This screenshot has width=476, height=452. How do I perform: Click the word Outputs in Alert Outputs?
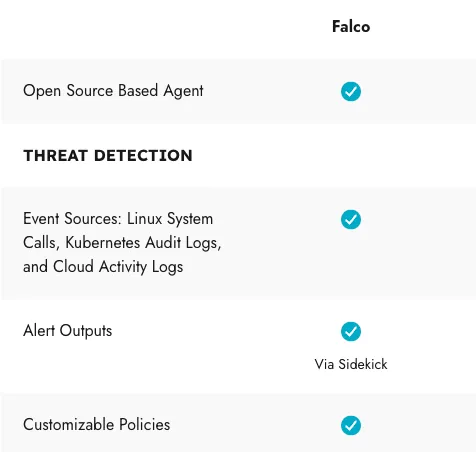tap(86, 331)
